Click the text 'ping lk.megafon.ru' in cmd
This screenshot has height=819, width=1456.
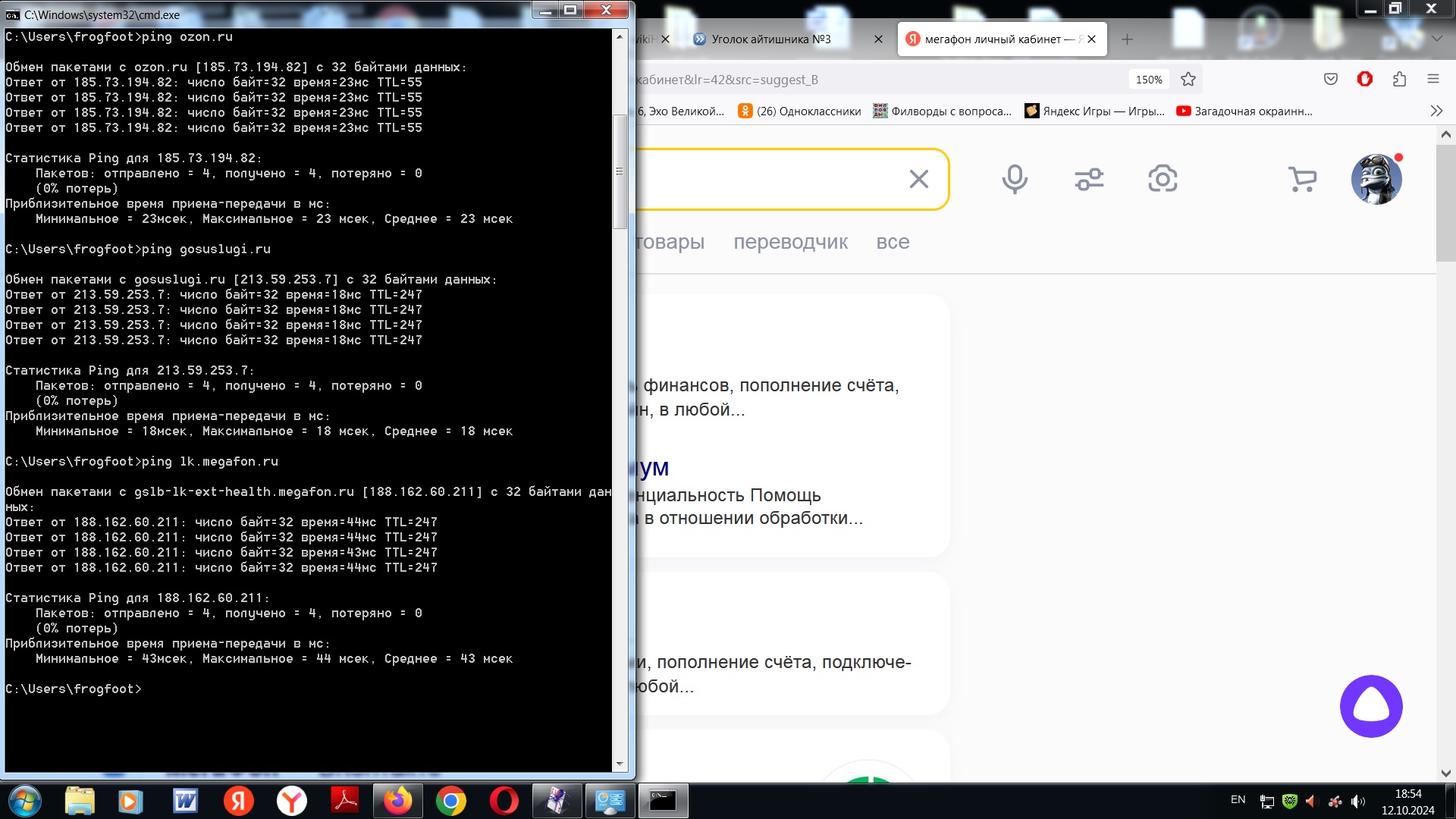click(210, 462)
